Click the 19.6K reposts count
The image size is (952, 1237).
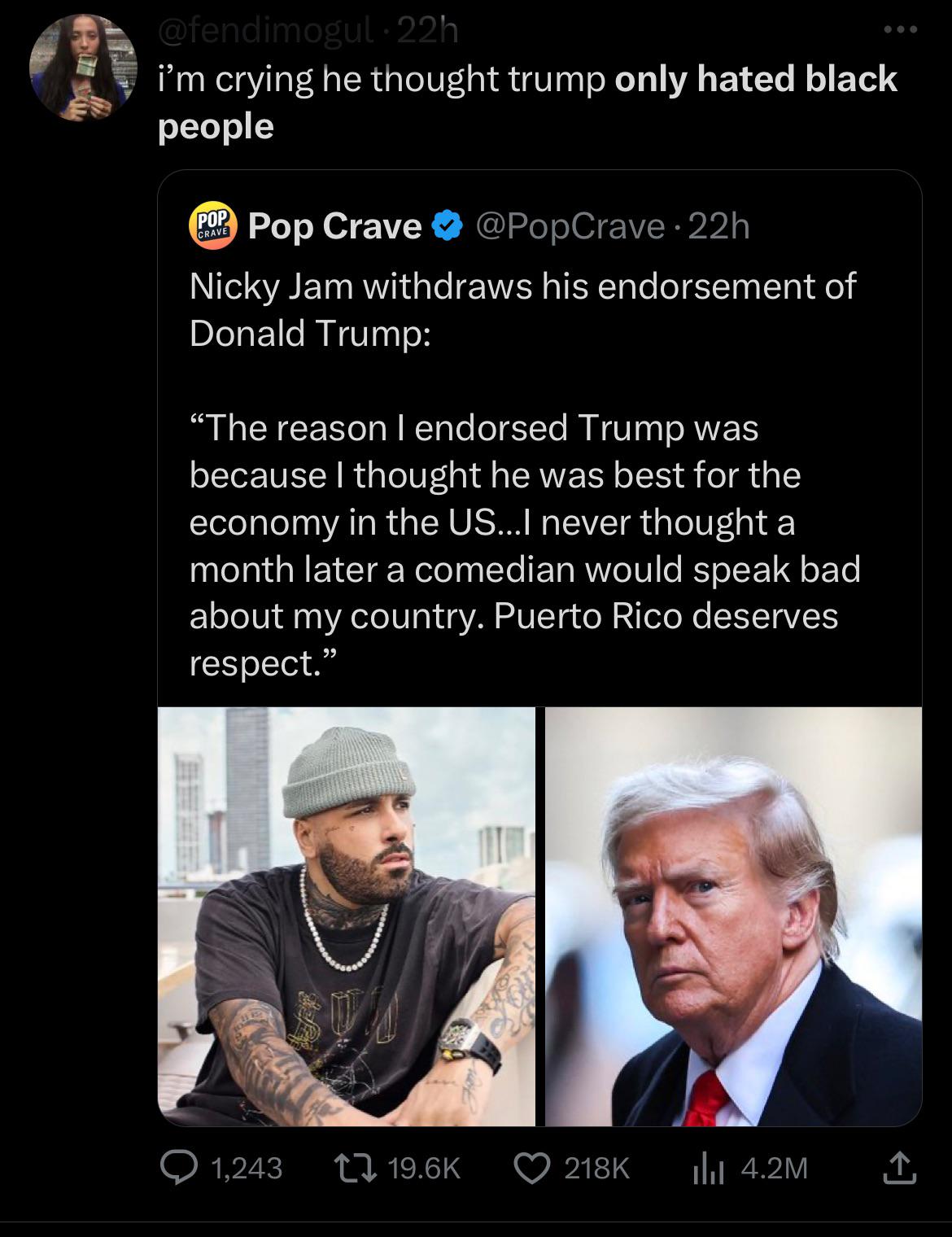coord(425,1168)
